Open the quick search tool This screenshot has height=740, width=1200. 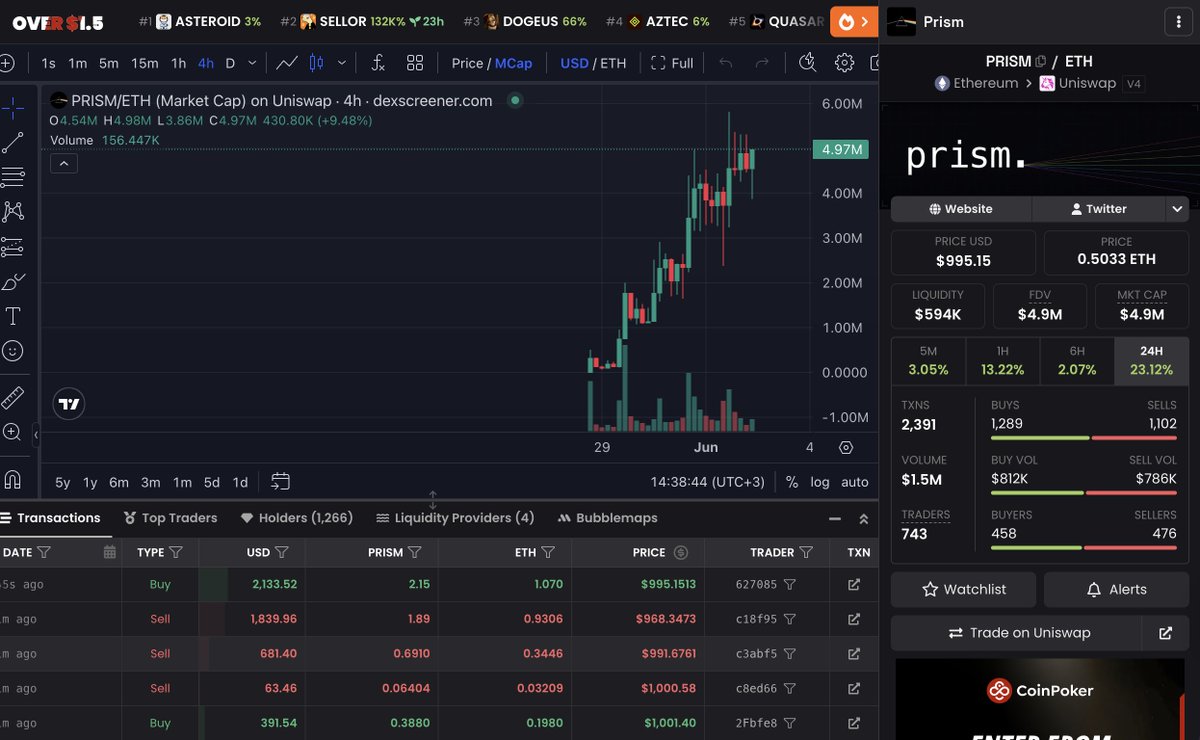pos(807,63)
